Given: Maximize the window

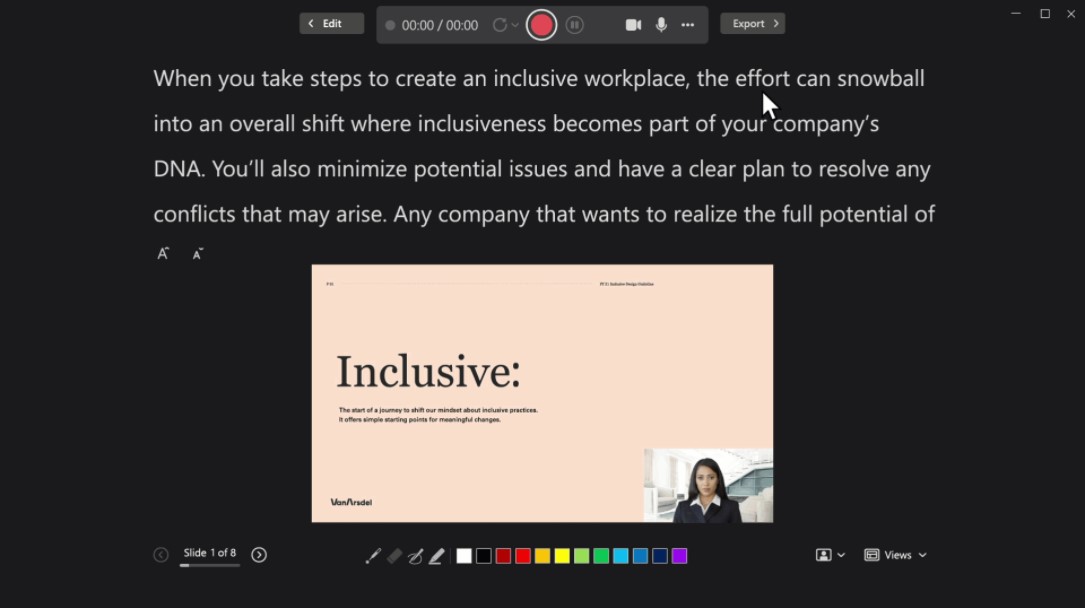Looking at the screenshot, I should click(x=1045, y=13).
